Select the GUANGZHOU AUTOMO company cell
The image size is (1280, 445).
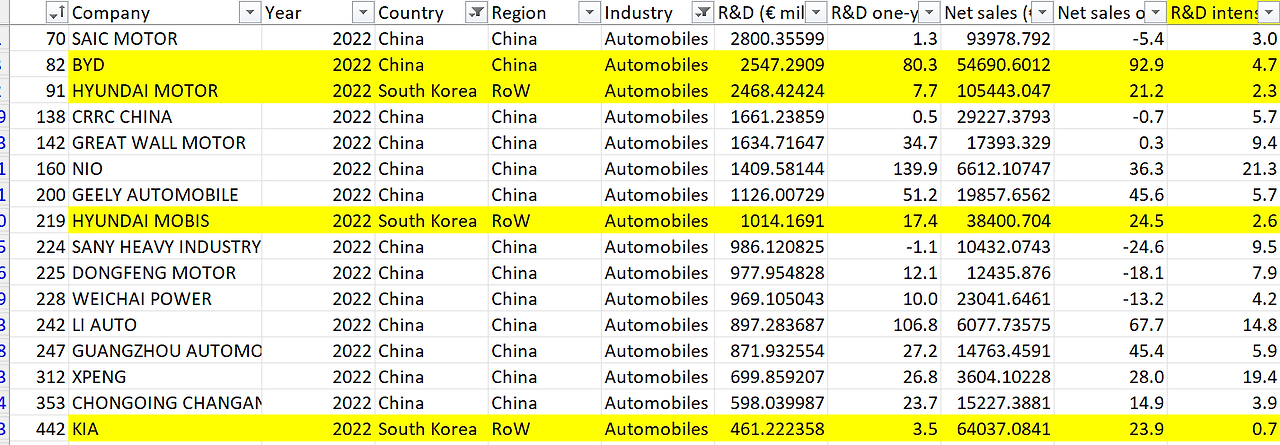coord(165,351)
